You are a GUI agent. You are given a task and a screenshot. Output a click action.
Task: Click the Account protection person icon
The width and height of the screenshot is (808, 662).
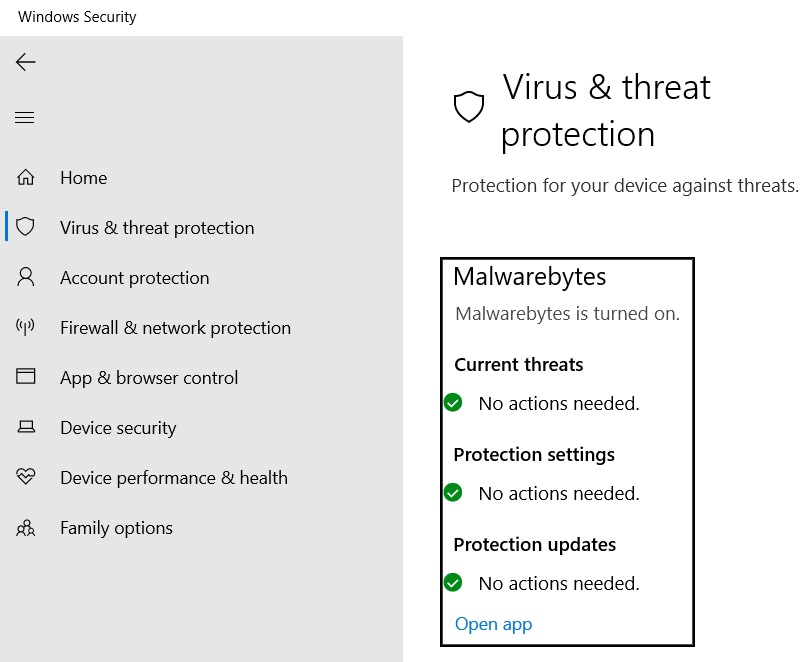pyautogui.click(x=25, y=277)
